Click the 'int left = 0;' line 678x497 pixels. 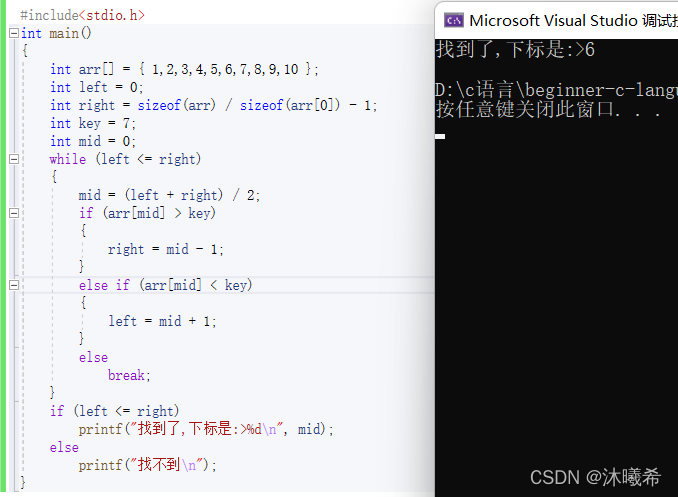coord(96,87)
